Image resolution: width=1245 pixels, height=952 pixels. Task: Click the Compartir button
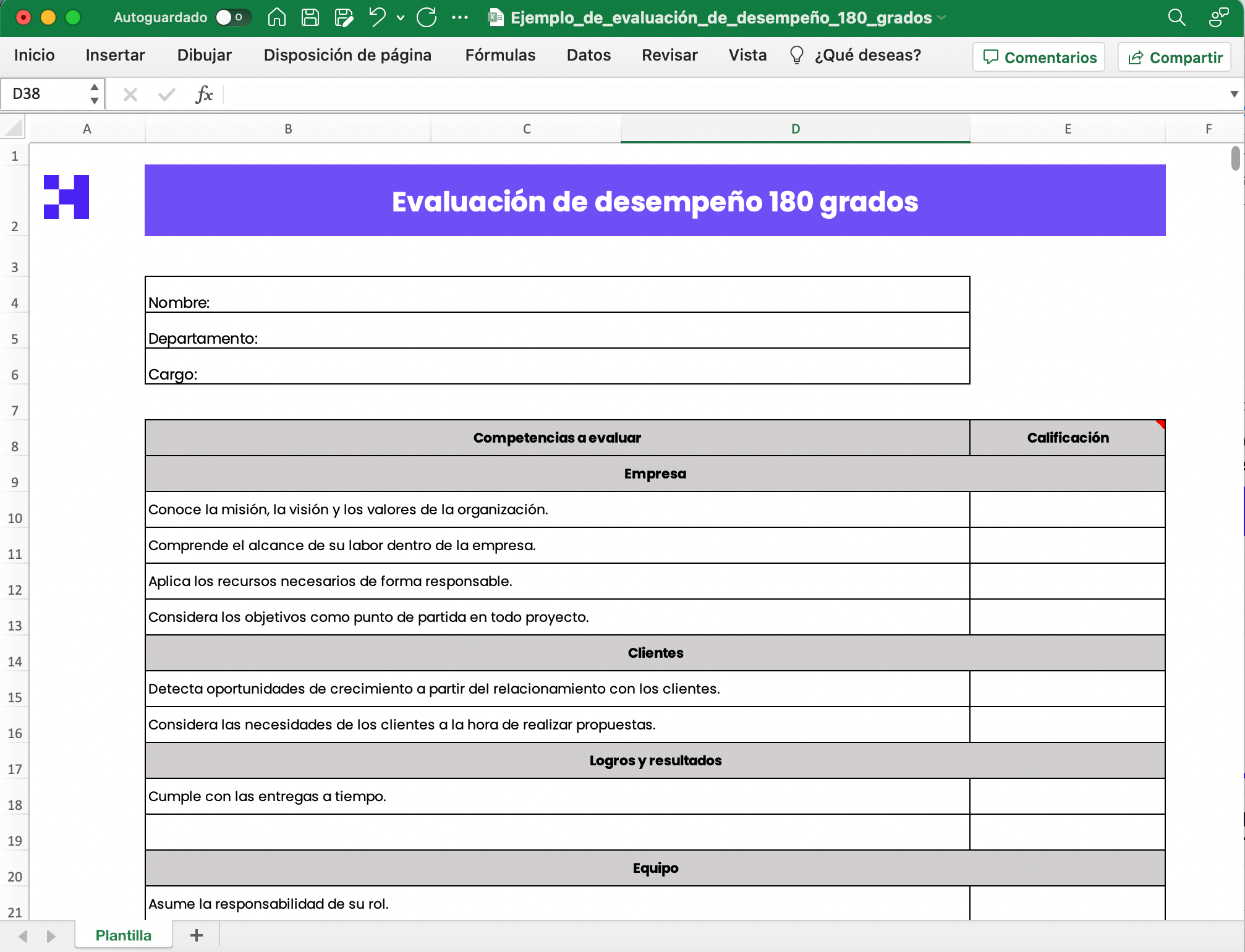[1175, 57]
